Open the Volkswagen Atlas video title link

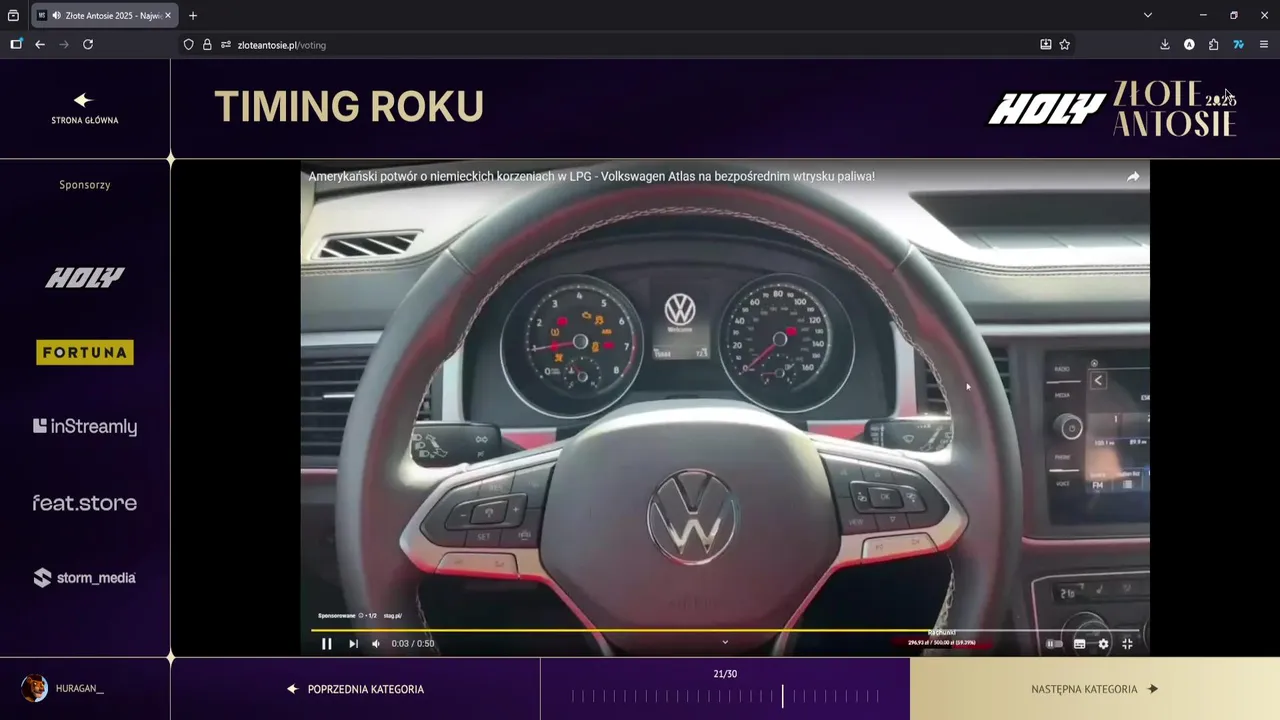click(592, 176)
